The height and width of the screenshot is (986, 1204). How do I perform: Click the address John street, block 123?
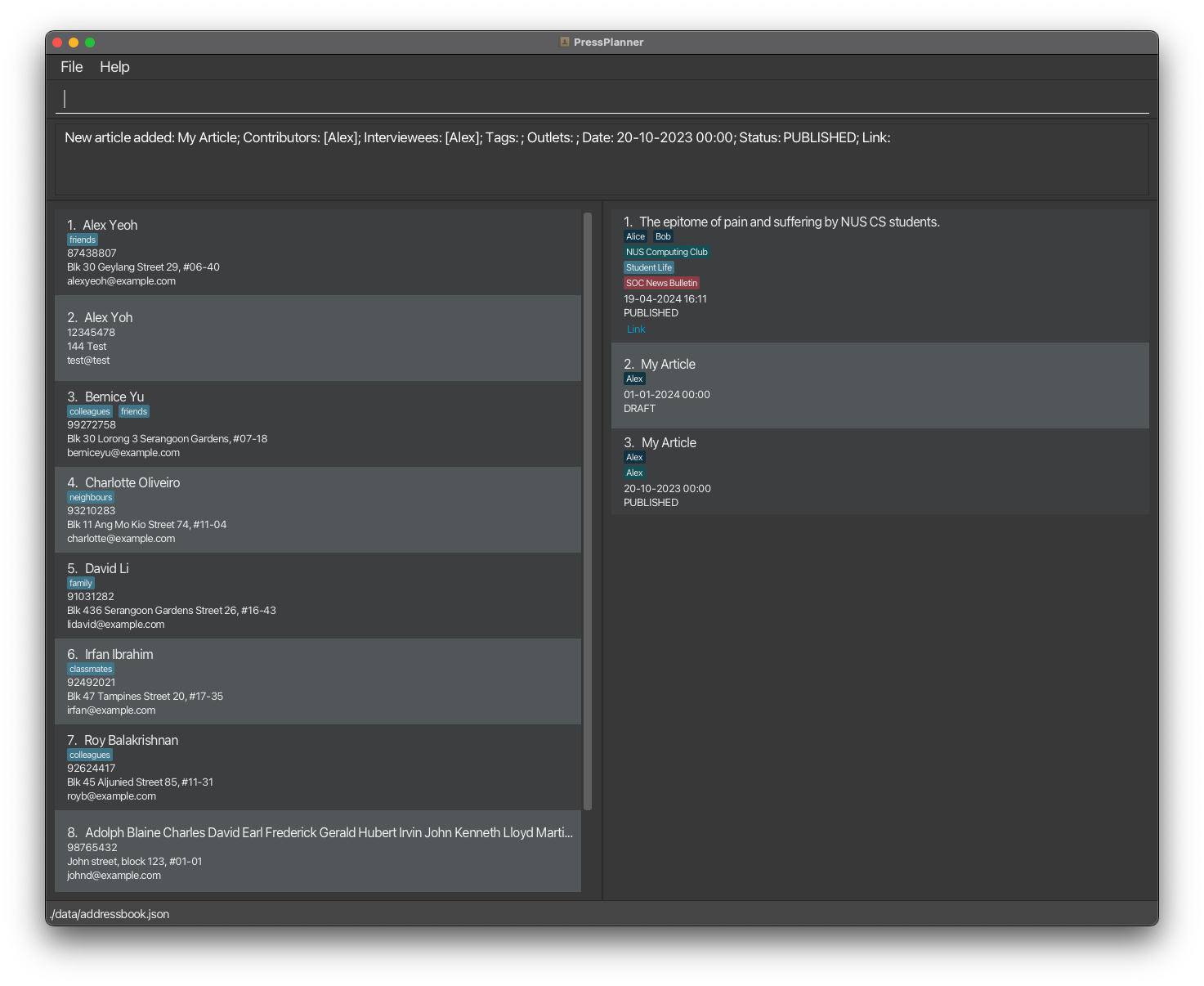[x=134, y=862]
